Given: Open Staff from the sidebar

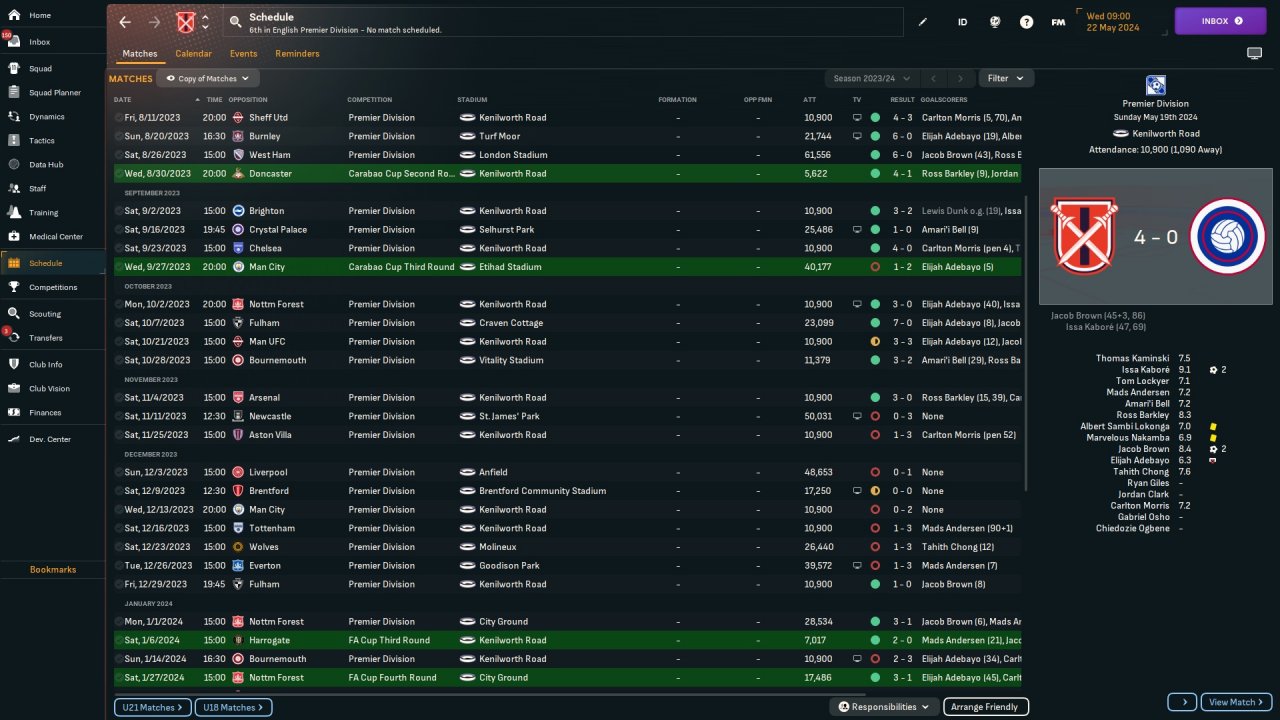Looking at the screenshot, I should click(x=52, y=188).
